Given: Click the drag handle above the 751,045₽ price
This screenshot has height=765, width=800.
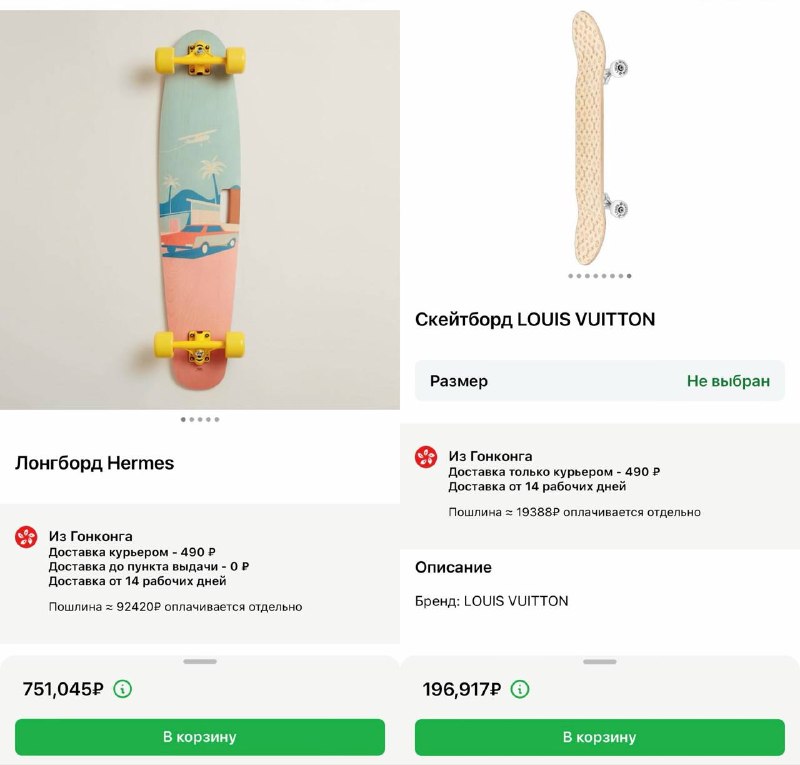Looking at the screenshot, I should (x=200, y=661).
